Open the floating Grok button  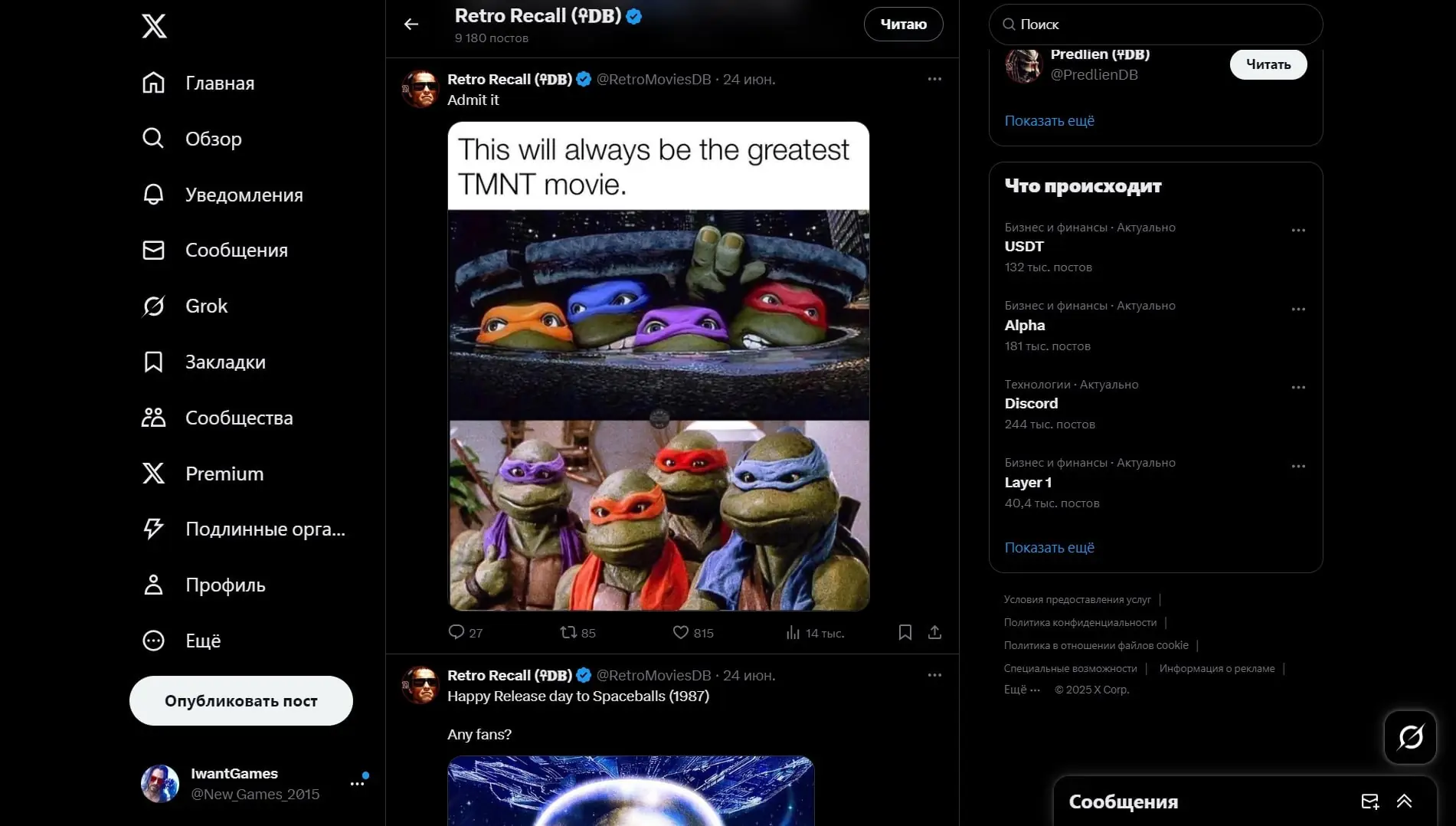point(1410,737)
